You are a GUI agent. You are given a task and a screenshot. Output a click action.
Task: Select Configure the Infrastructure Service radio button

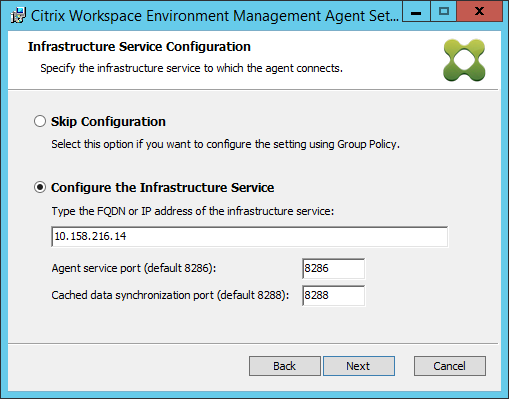pyautogui.click(x=40, y=187)
